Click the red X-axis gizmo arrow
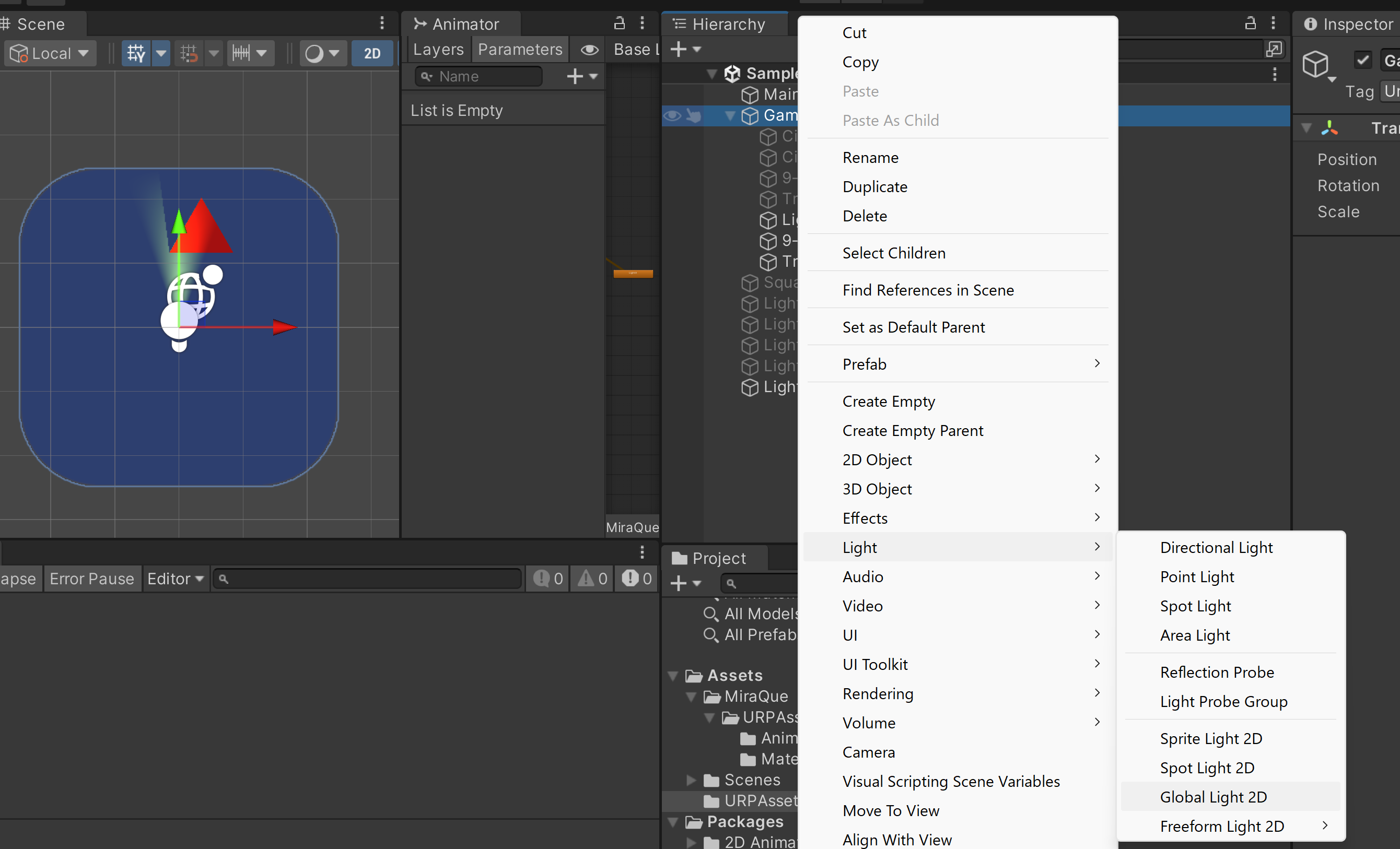The width and height of the screenshot is (1400, 849). point(284,327)
